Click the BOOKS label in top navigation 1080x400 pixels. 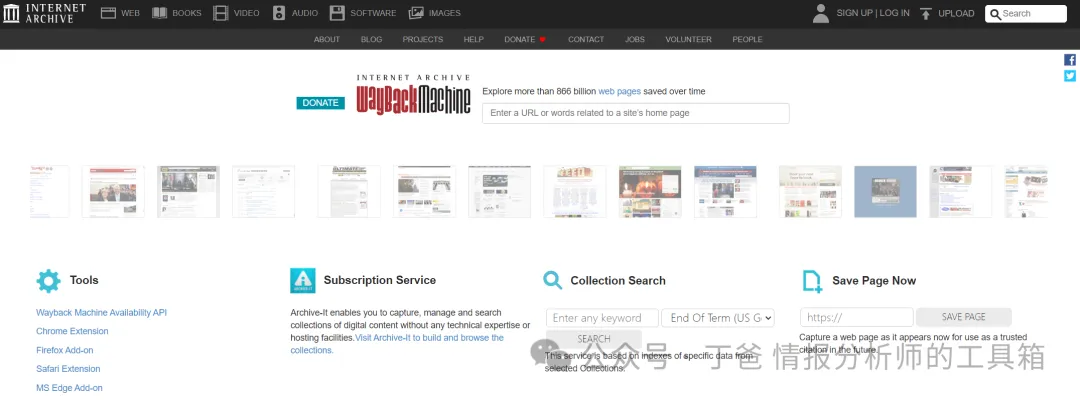(x=187, y=13)
